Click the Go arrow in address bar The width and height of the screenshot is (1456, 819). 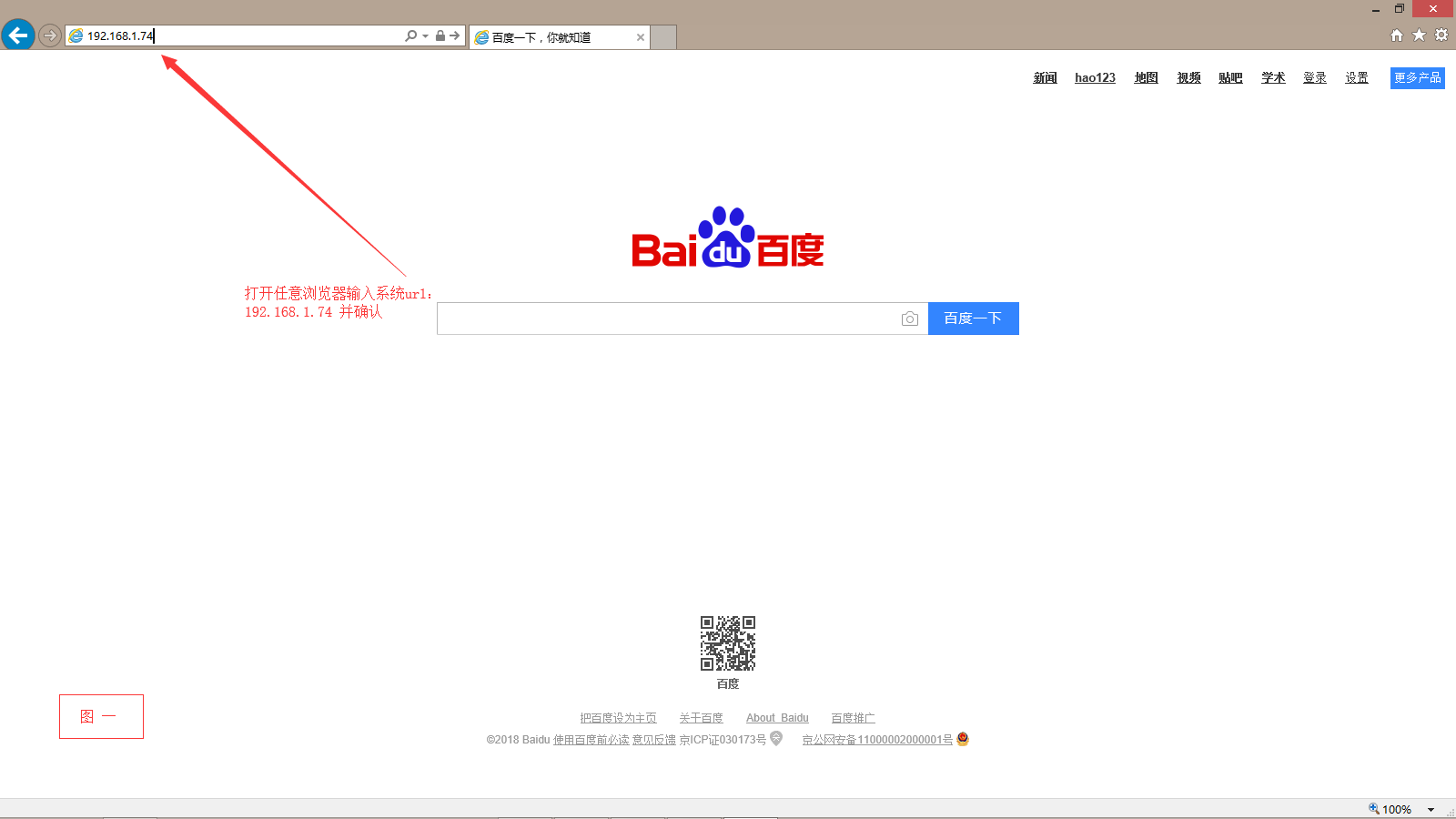pyautogui.click(x=454, y=35)
